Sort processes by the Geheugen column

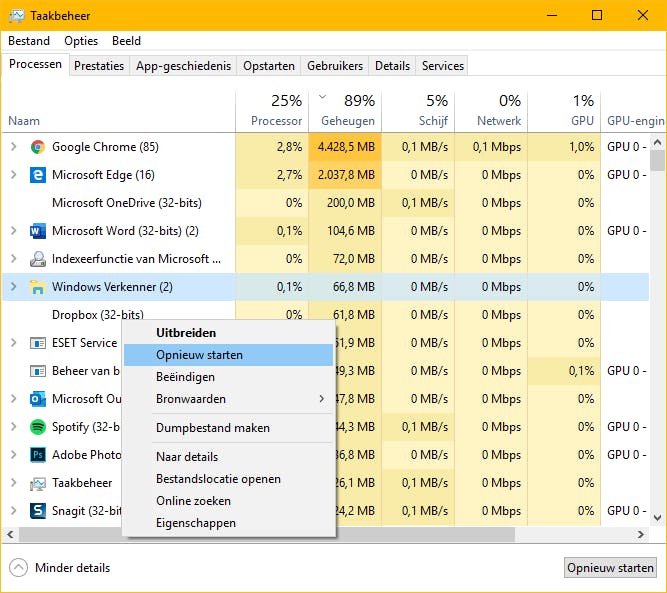click(x=345, y=120)
